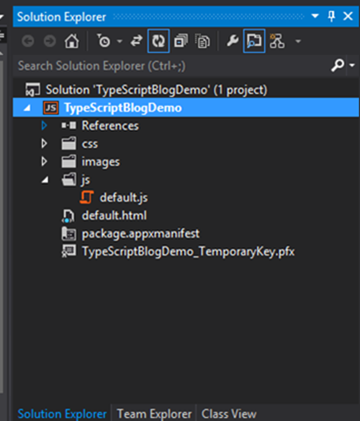The image size is (360, 421).
Task: Select package.appxmanifest file
Action: pyautogui.click(x=141, y=234)
